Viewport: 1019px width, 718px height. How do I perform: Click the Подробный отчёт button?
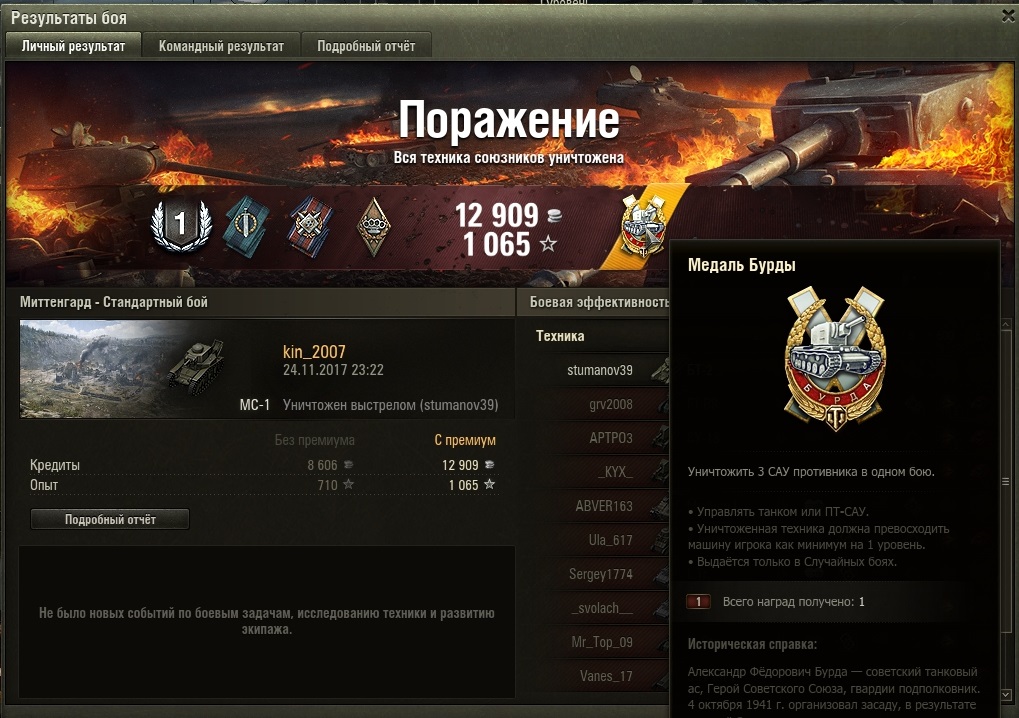tap(110, 519)
